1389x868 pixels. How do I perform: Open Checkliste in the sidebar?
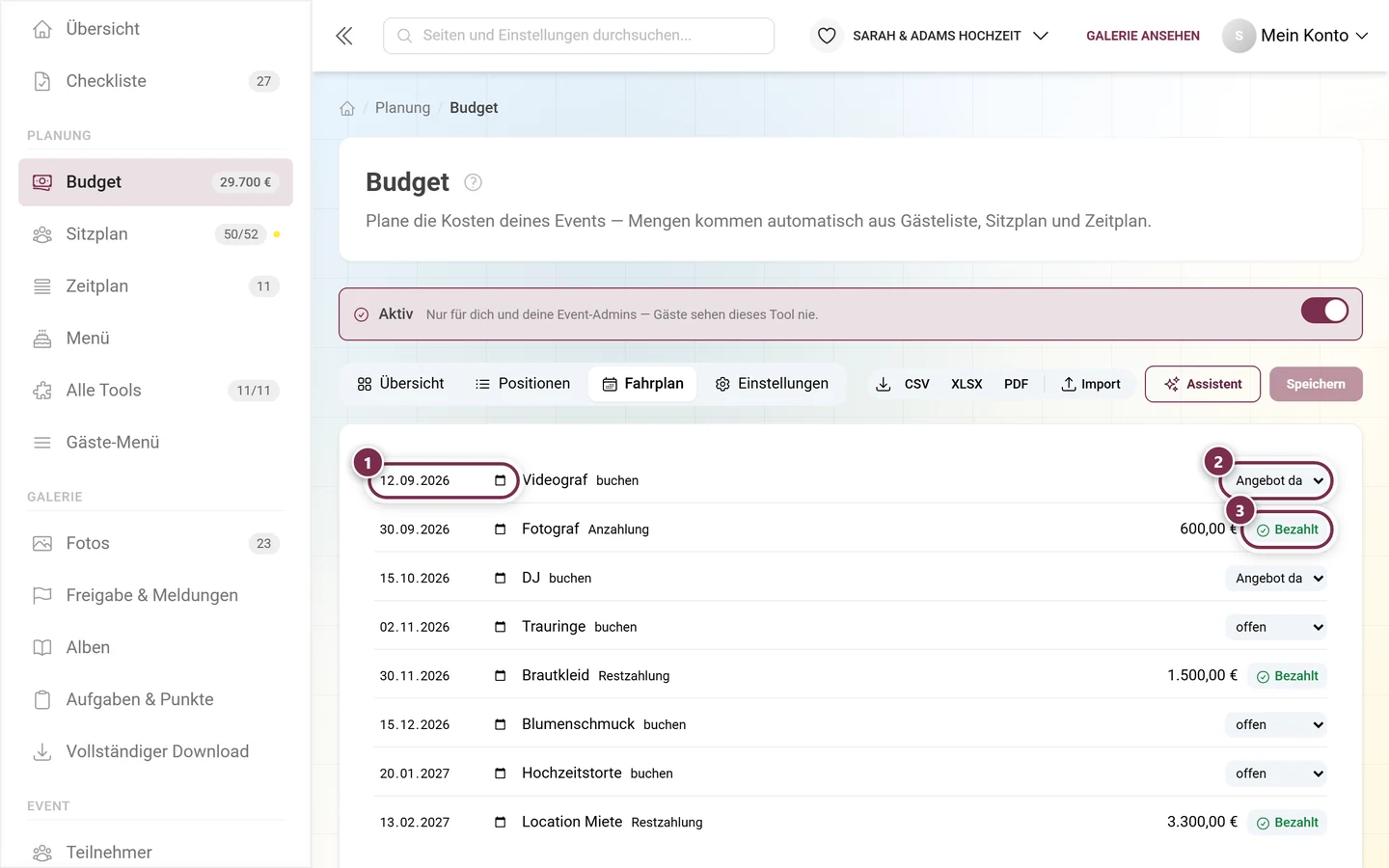point(155,81)
